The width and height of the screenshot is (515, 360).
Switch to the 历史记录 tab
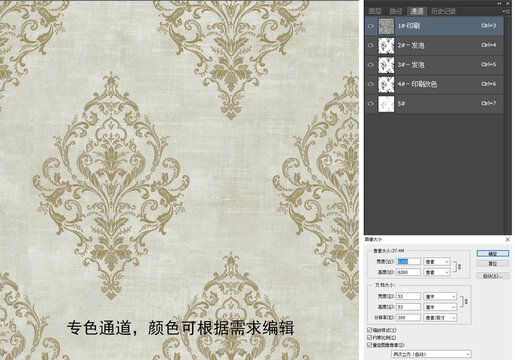click(x=443, y=12)
